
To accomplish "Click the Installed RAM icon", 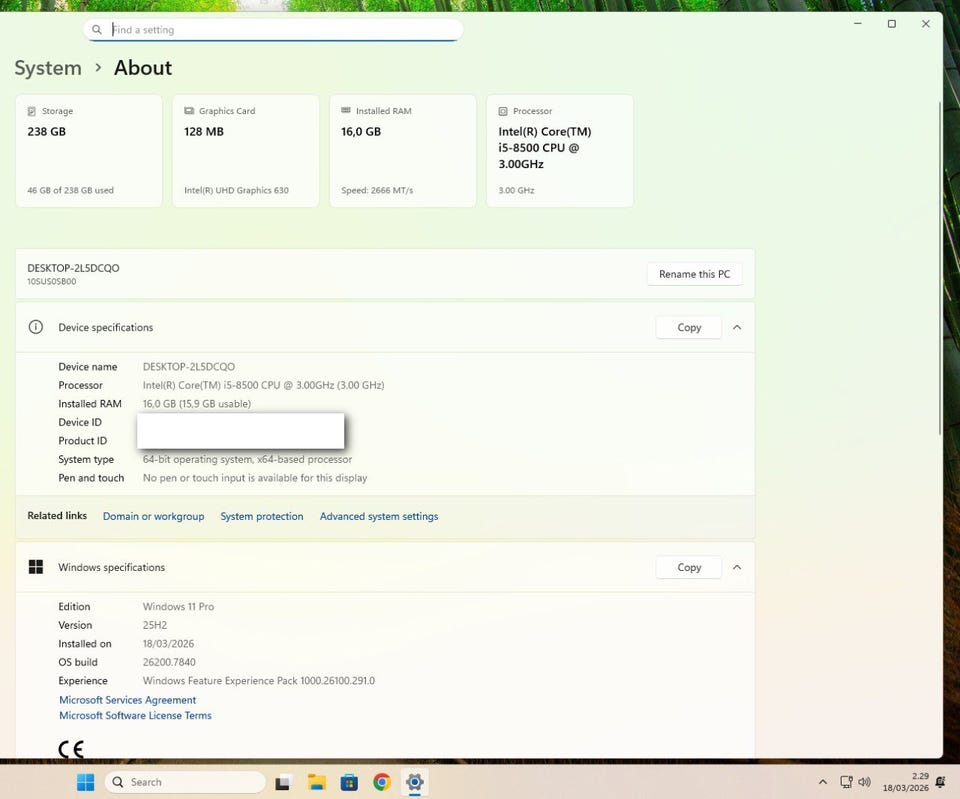I will [346, 110].
